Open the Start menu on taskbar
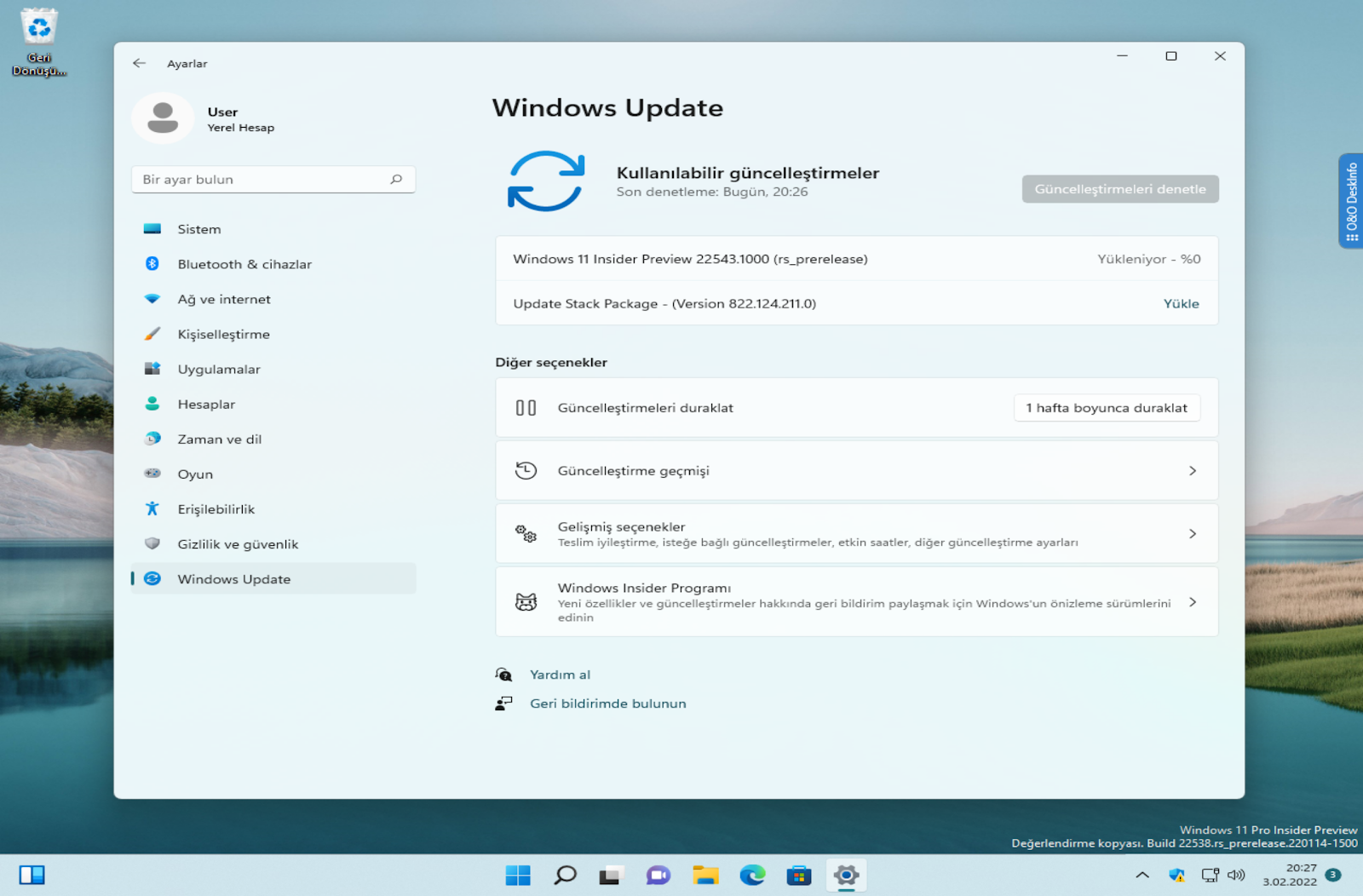This screenshot has width=1363, height=896. click(517, 875)
